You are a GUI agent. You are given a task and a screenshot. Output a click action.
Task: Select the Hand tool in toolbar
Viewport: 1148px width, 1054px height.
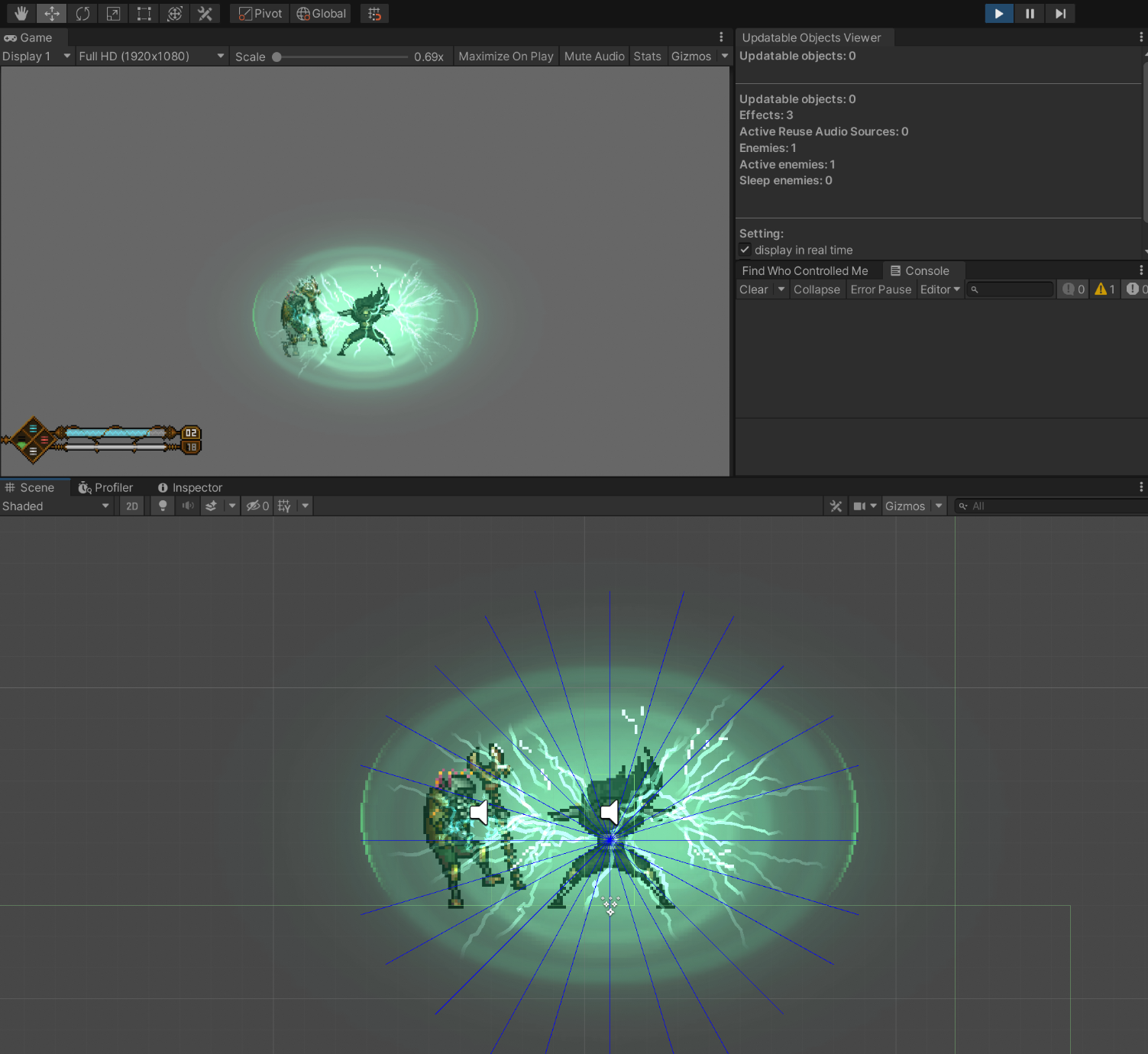21,14
